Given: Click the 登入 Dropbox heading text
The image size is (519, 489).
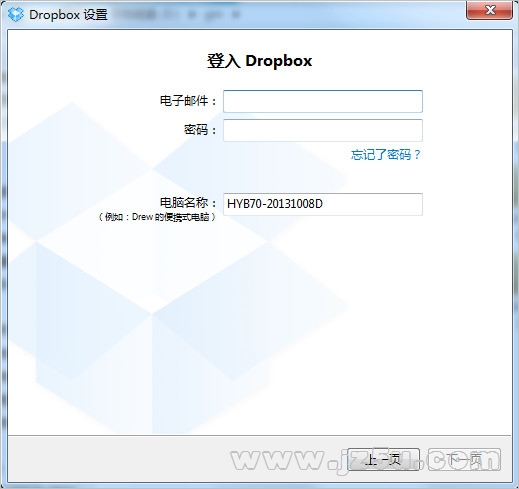Looking at the screenshot, I should [x=259, y=61].
